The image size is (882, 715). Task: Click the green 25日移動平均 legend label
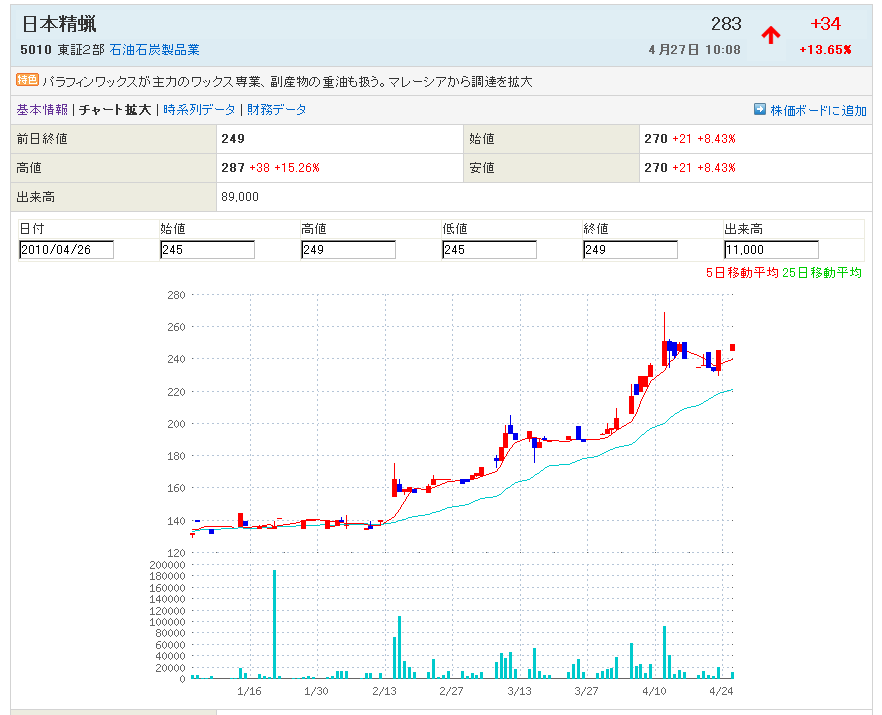(822, 272)
